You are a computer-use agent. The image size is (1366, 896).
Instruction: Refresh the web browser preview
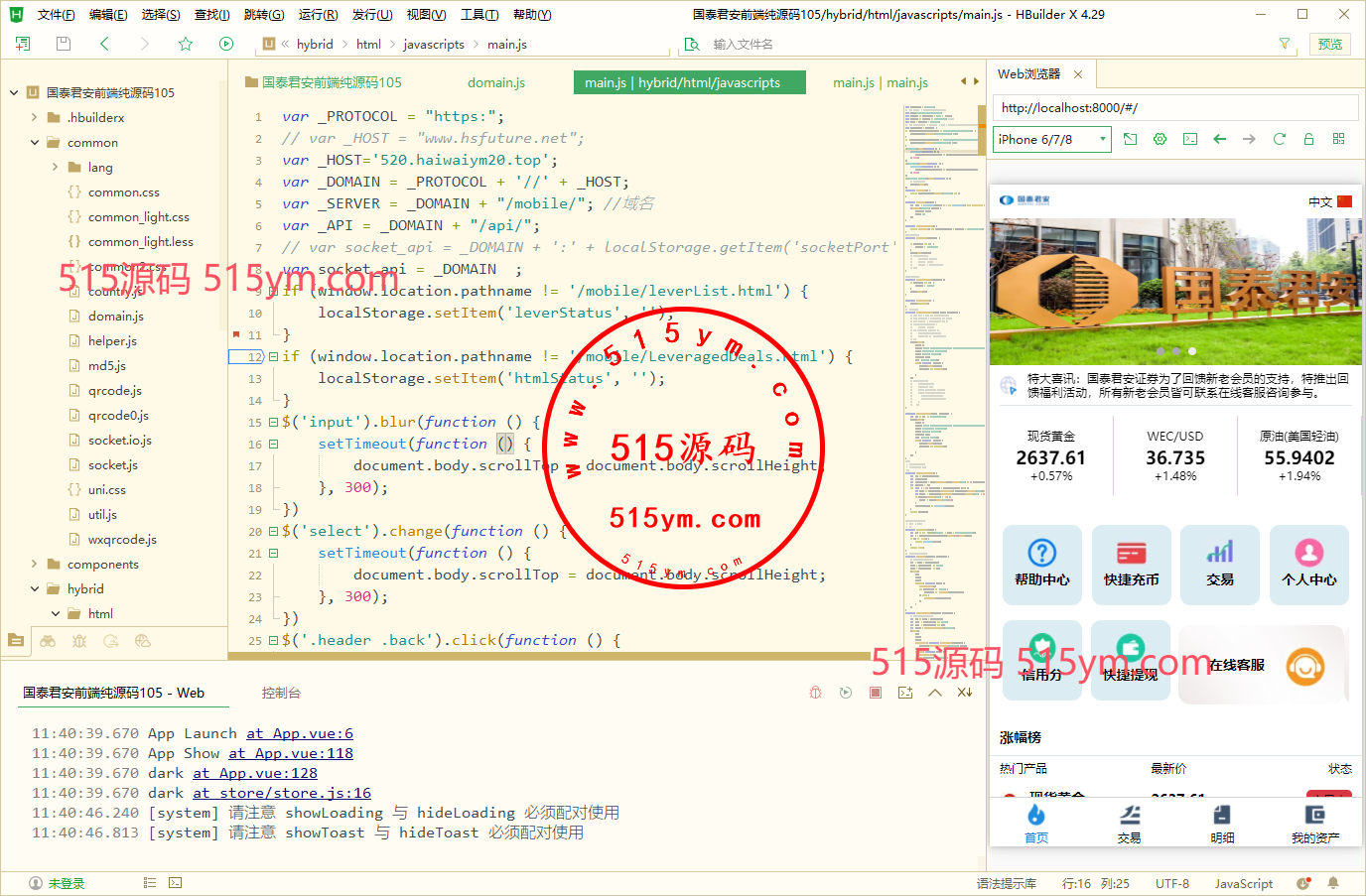point(1279,139)
